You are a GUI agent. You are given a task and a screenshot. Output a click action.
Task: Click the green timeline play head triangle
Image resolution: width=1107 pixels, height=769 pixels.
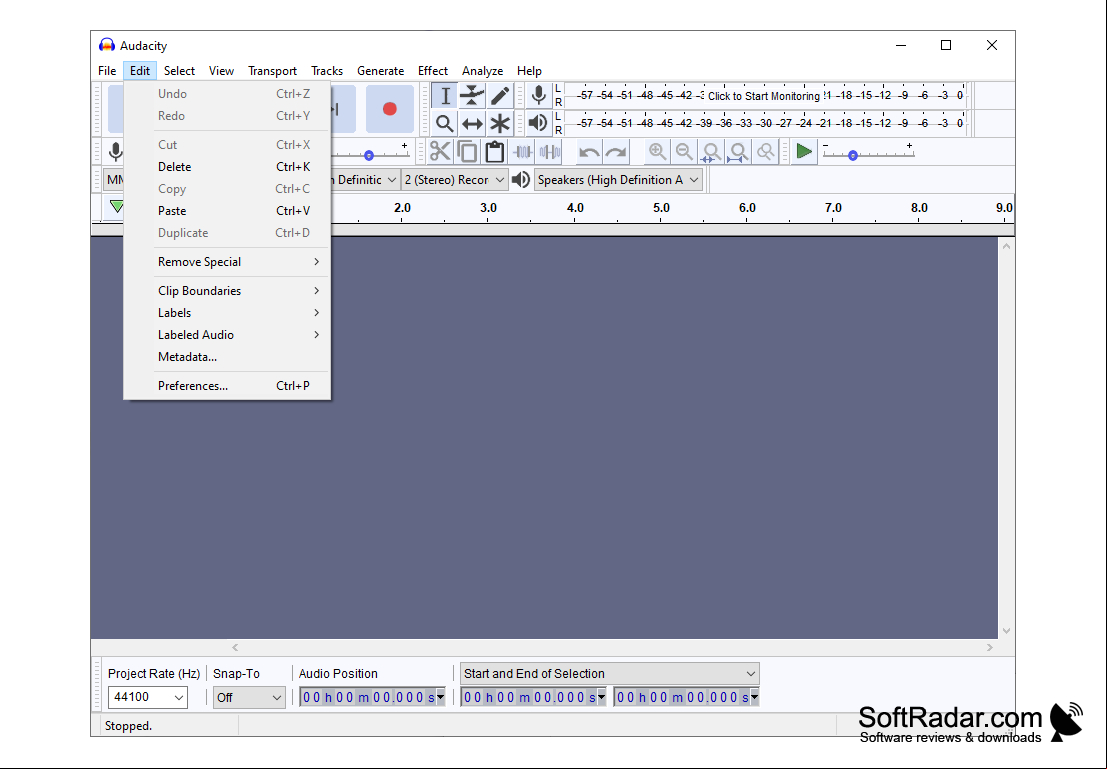coord(116,207)
